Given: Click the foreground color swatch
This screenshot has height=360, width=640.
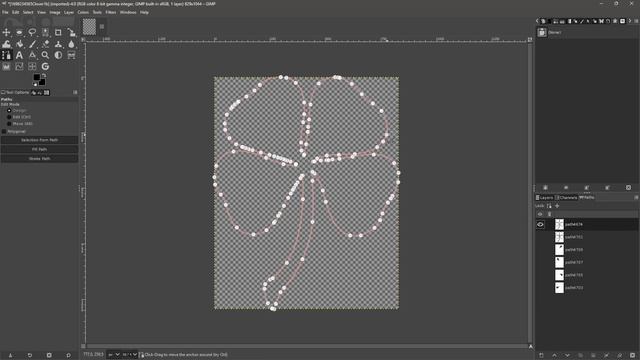Looking at the screenshot, I should (x=36, y=77).
